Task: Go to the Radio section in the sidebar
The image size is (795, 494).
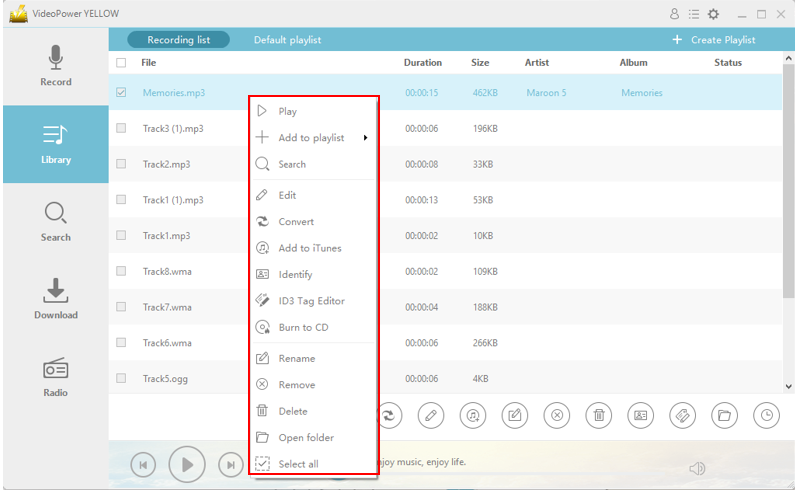Action: coord(56,376)
